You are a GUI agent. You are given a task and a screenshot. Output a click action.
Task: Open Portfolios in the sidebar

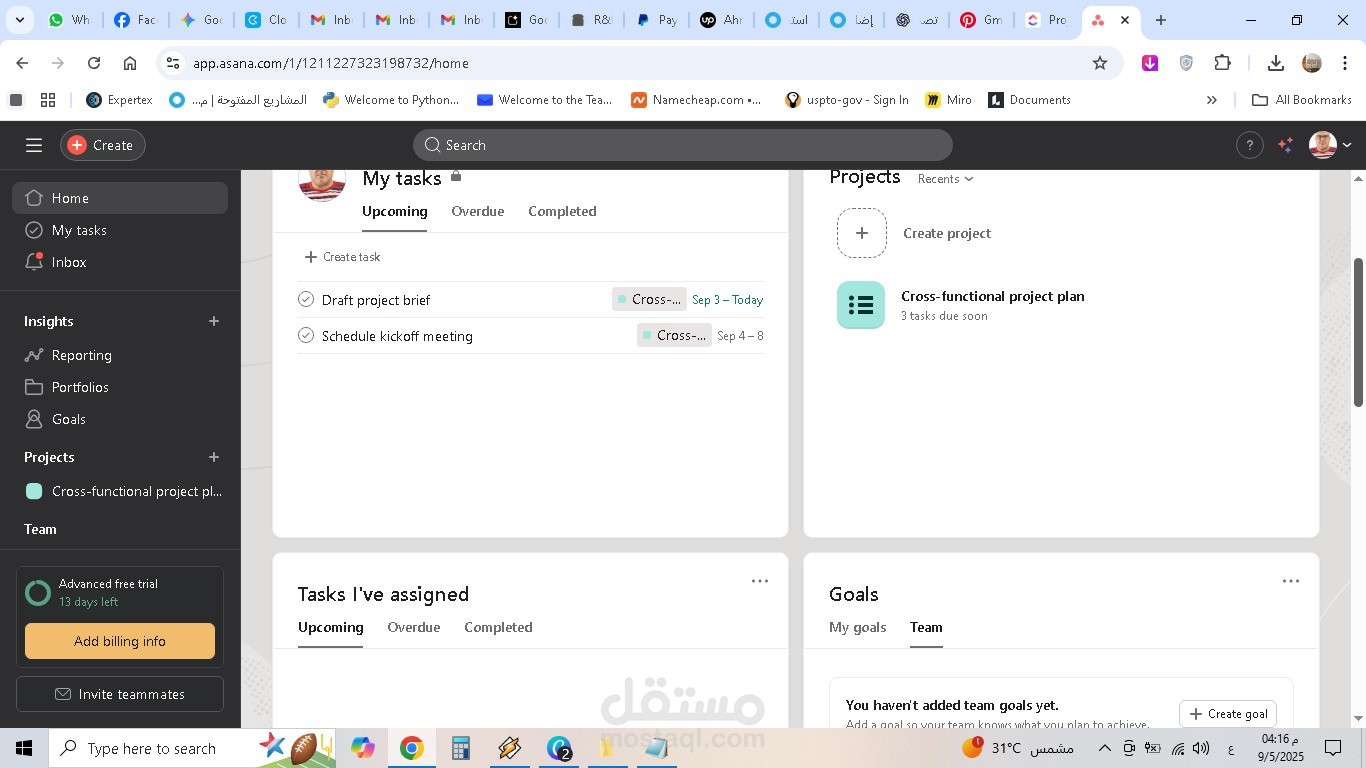click(x=120, y=387)
